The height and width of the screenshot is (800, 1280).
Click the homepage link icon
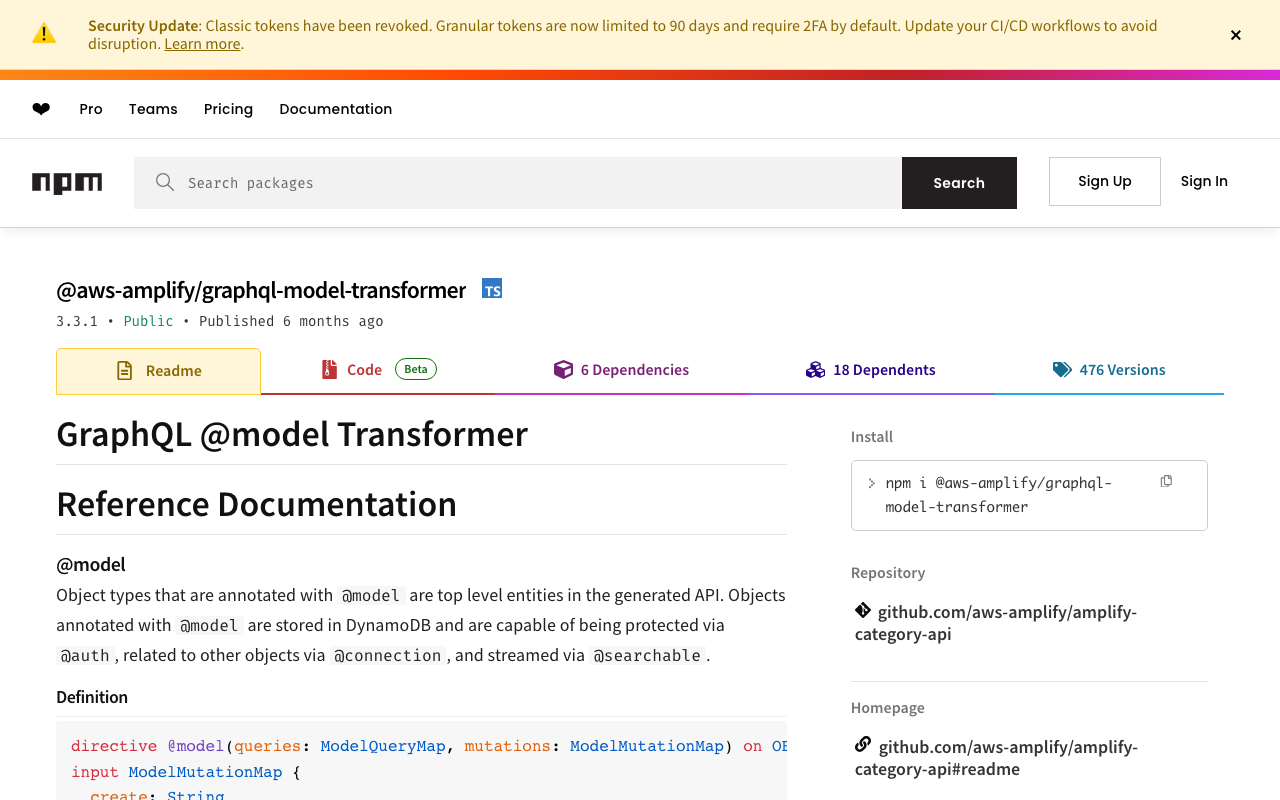(x=863, y=745)
